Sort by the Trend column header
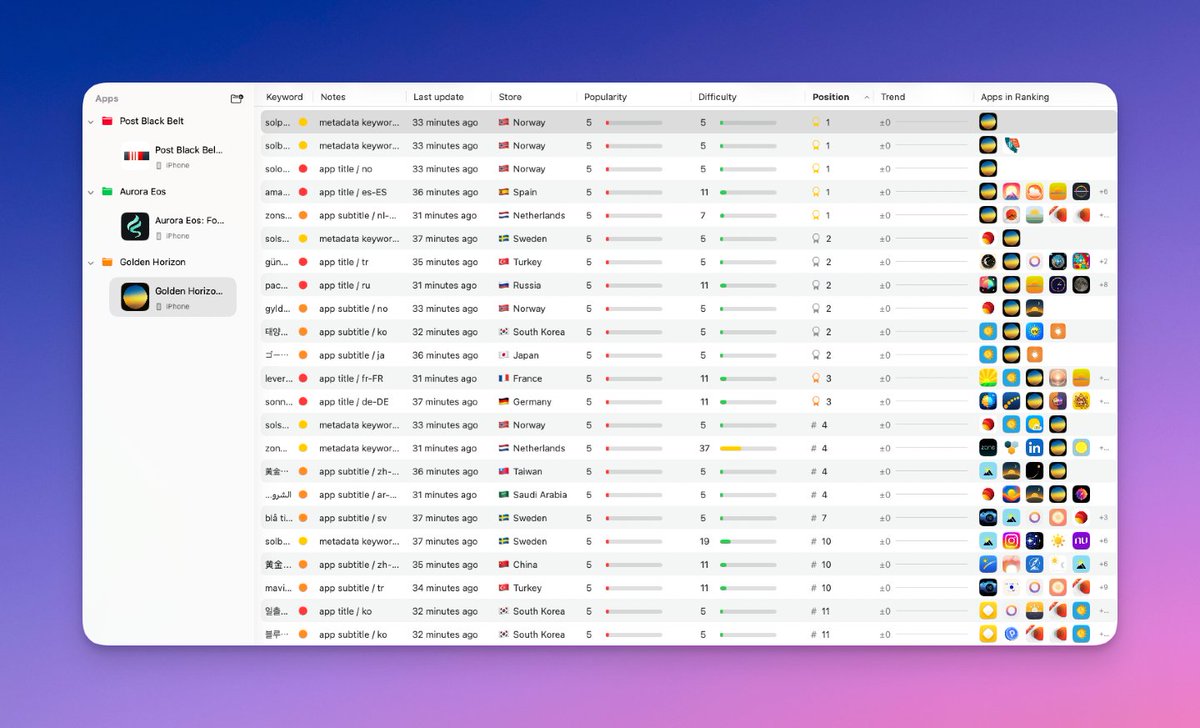This screenshot has height=728, width=1200. tap(893, 97)
